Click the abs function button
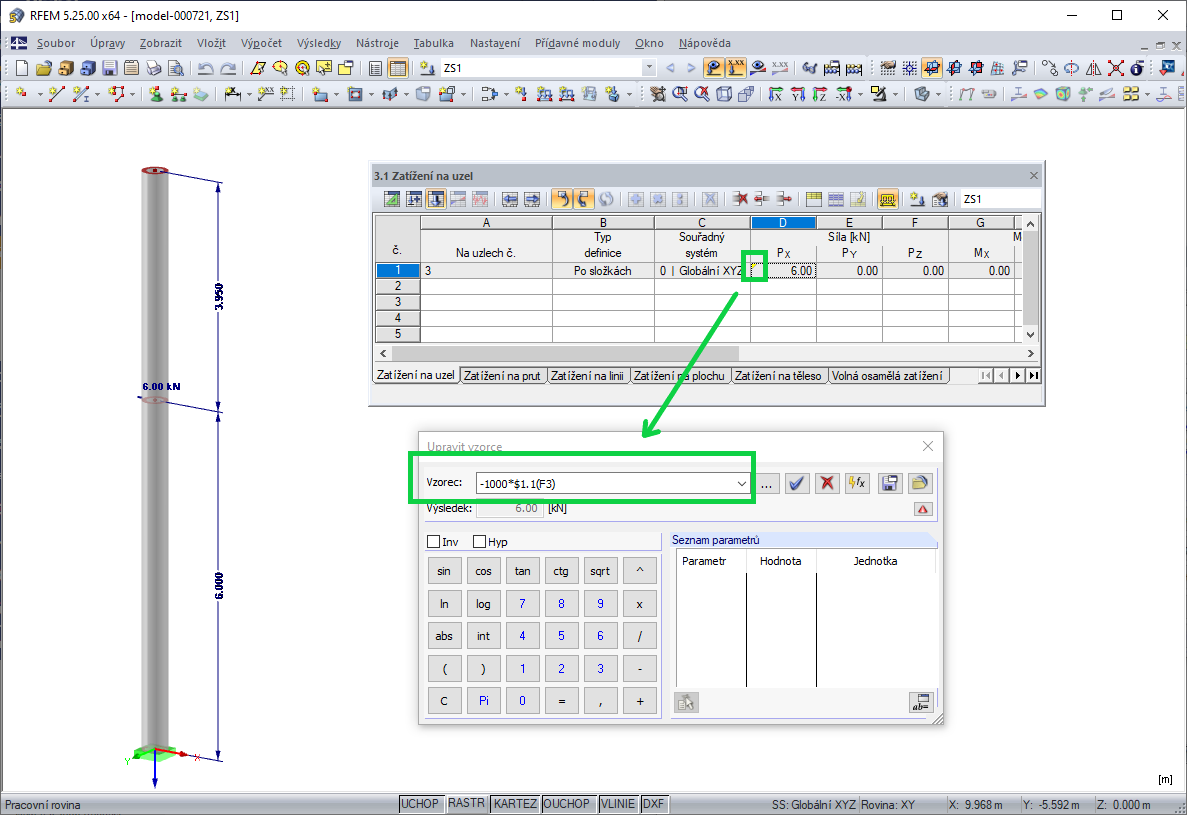This screenshot has height=815, width=1187. tap(444, 636)
